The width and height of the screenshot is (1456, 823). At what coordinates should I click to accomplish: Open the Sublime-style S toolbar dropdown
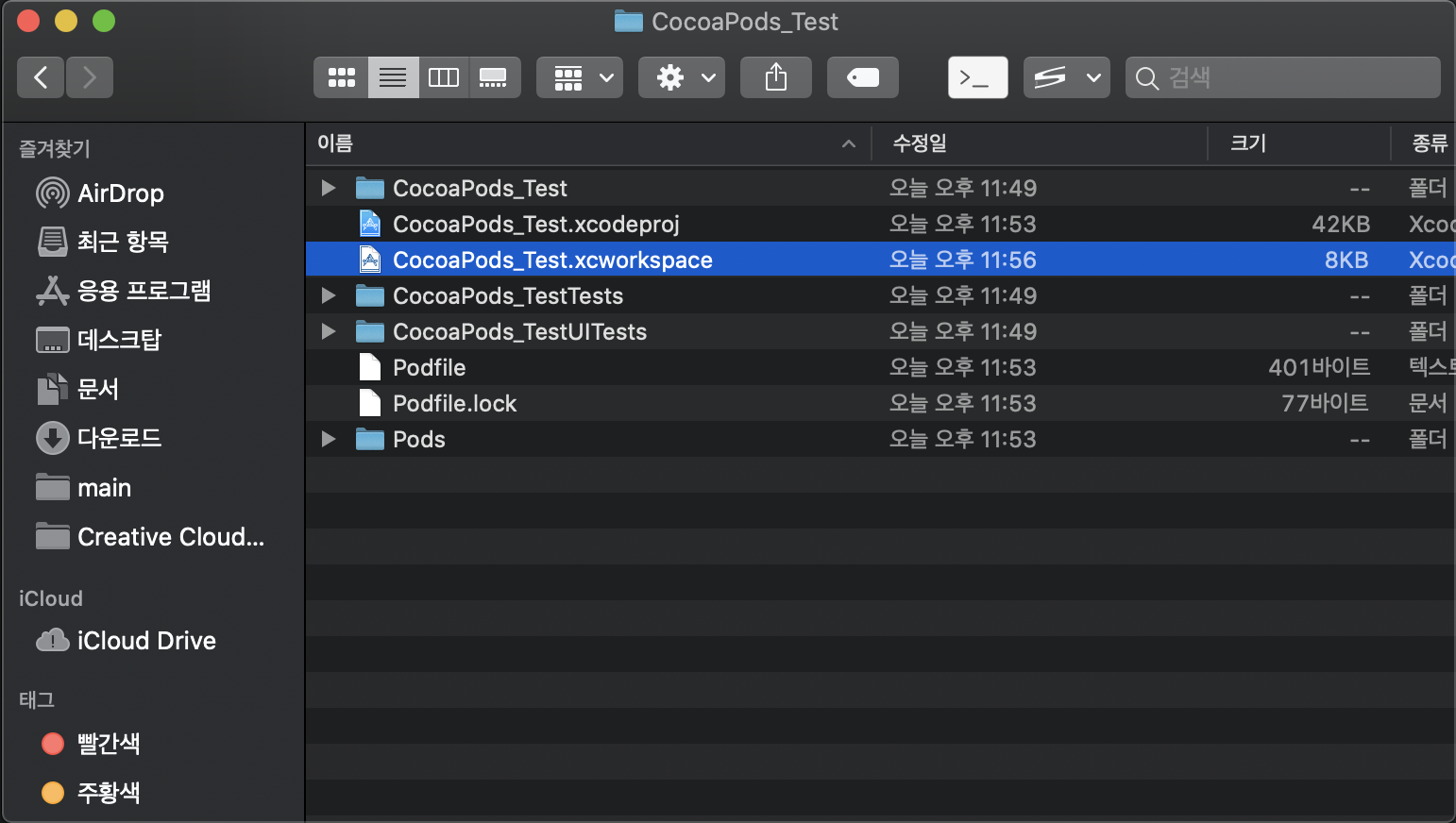pos(1067,77)
